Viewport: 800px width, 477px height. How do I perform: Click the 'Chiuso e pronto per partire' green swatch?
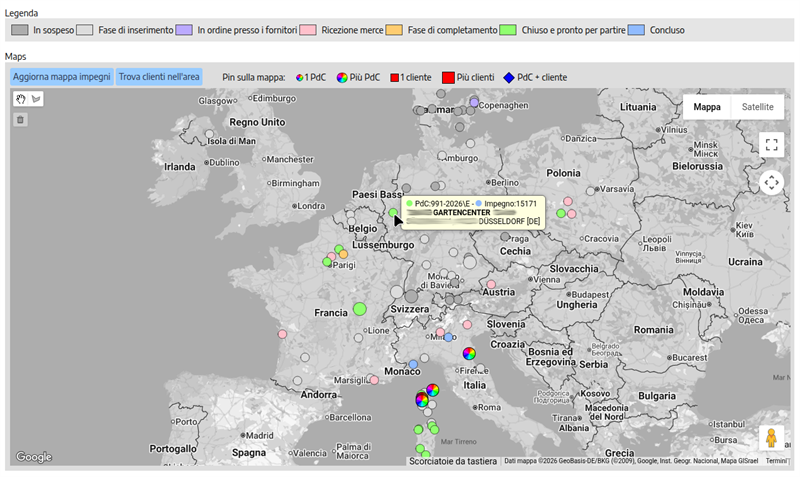[508, 30]
